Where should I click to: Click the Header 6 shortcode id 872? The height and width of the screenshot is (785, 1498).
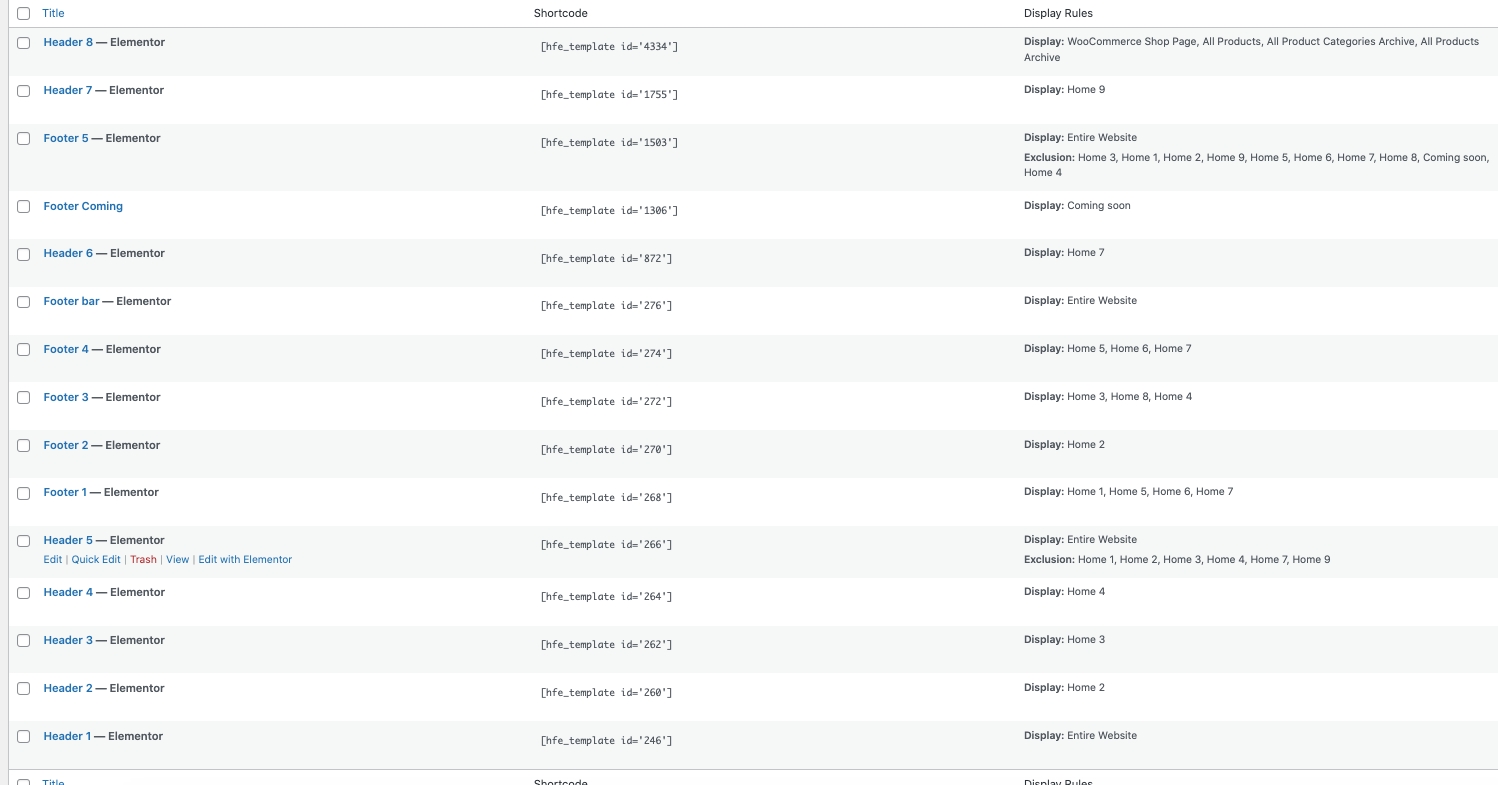(x=606, y=259)
